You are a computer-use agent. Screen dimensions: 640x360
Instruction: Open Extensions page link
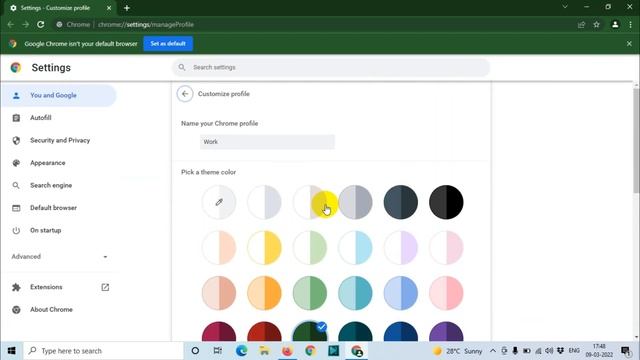click(x=59, y=287)
